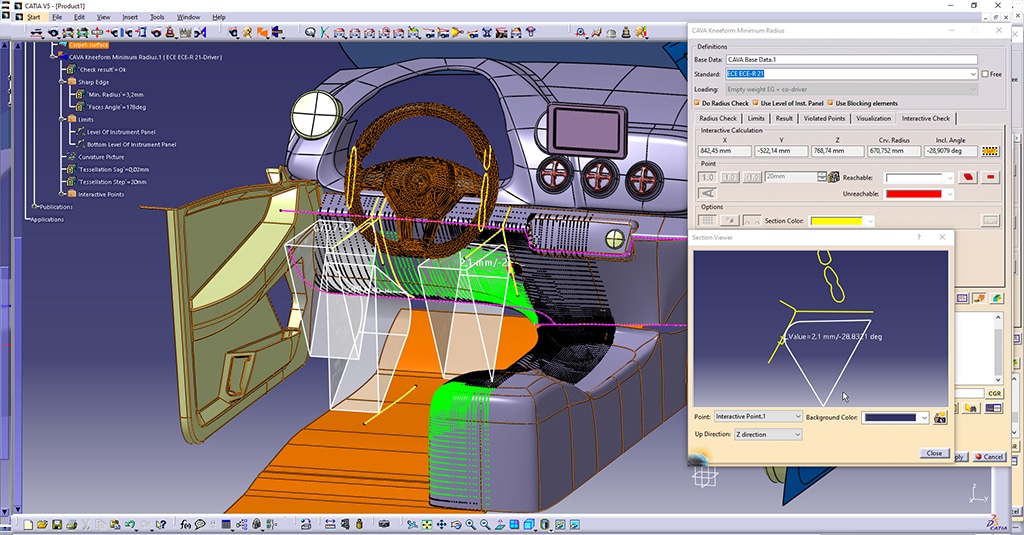Click the Zoom Out magnifier icon
Screen dimensions: 1024x535
pyautogui.click(x=485, y=525)
